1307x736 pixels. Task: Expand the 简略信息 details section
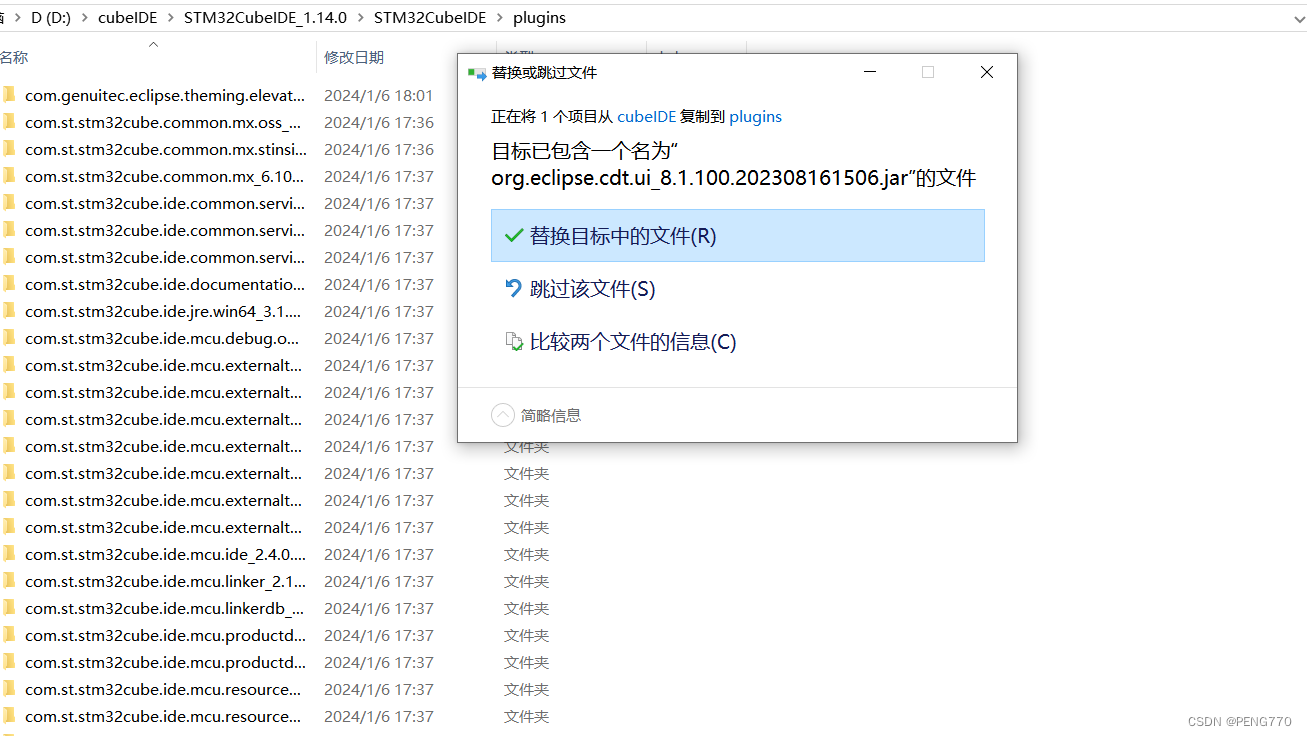click(x=503, y=414)
